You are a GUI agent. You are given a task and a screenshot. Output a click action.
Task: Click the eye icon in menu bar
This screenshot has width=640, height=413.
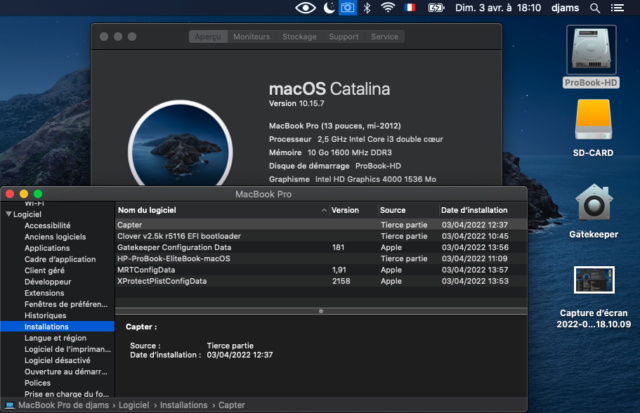click(305, 8)
